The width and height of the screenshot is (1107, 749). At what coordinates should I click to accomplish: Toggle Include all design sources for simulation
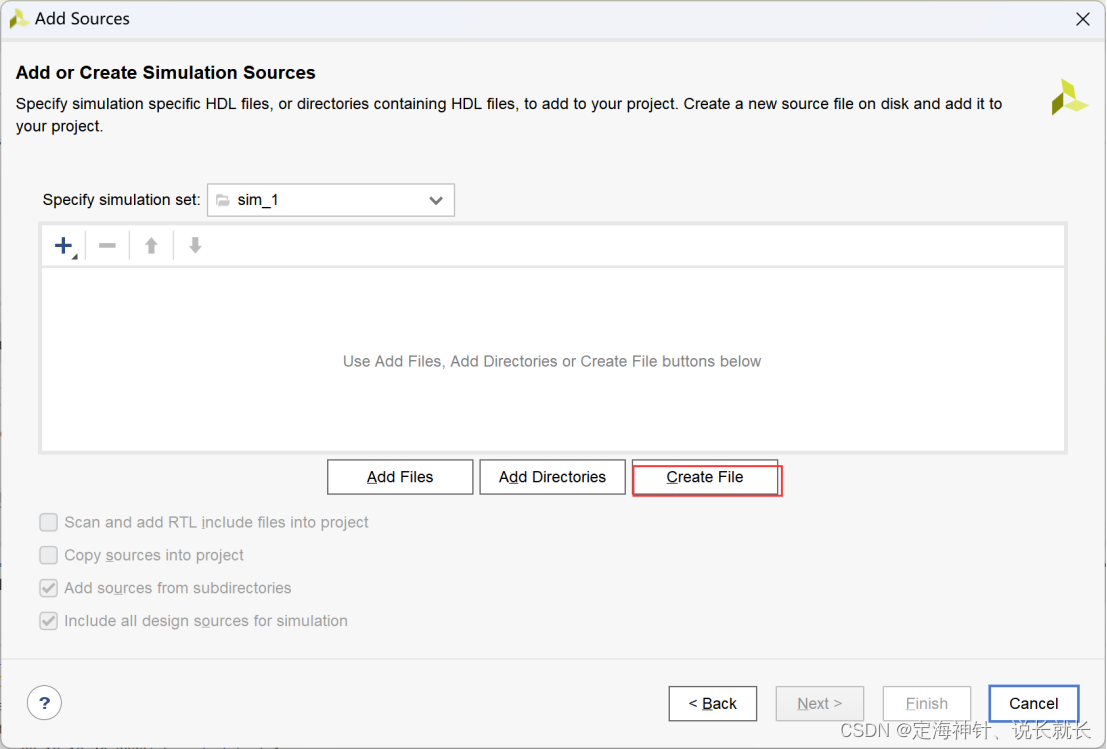pyautogui.click(x=49, y=621)
